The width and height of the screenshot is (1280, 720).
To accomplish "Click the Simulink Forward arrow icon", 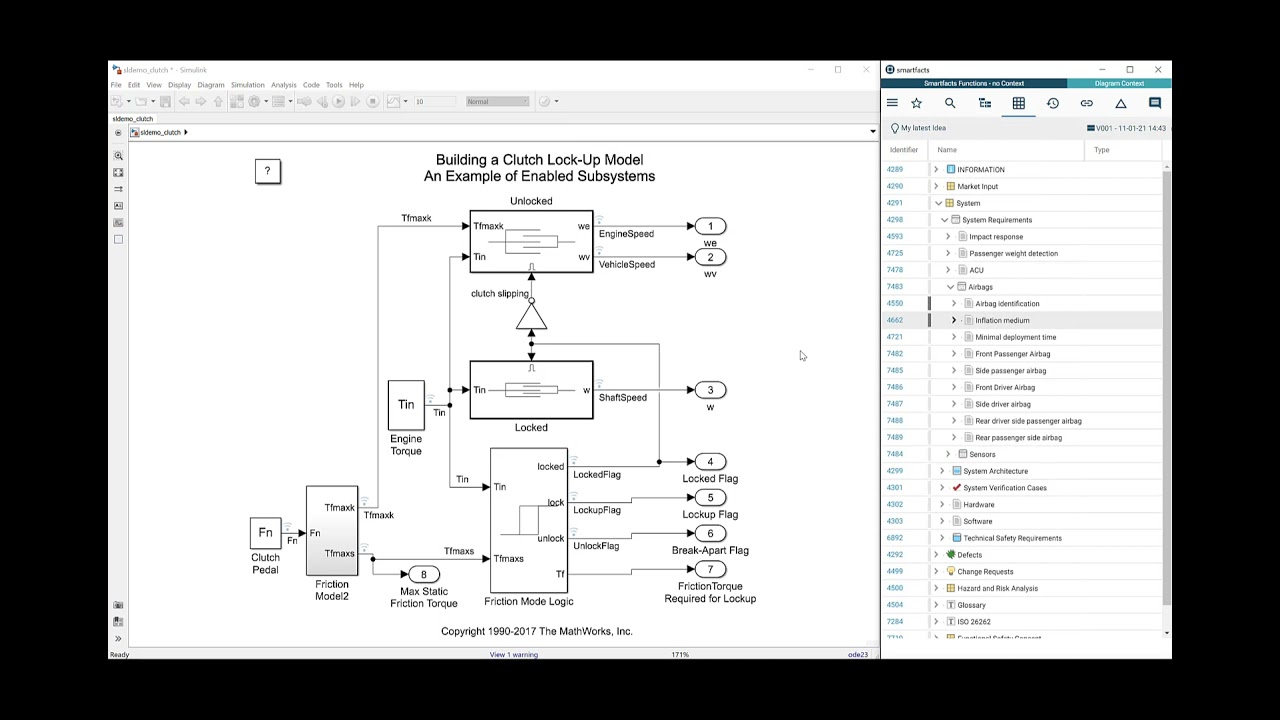I will (x=201, y=101).
